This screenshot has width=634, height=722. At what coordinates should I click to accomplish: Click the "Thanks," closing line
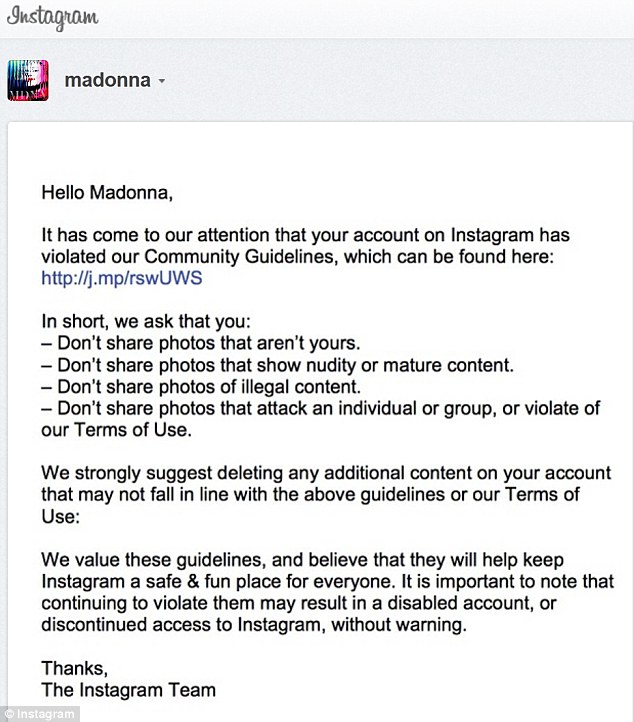point(75,668)
